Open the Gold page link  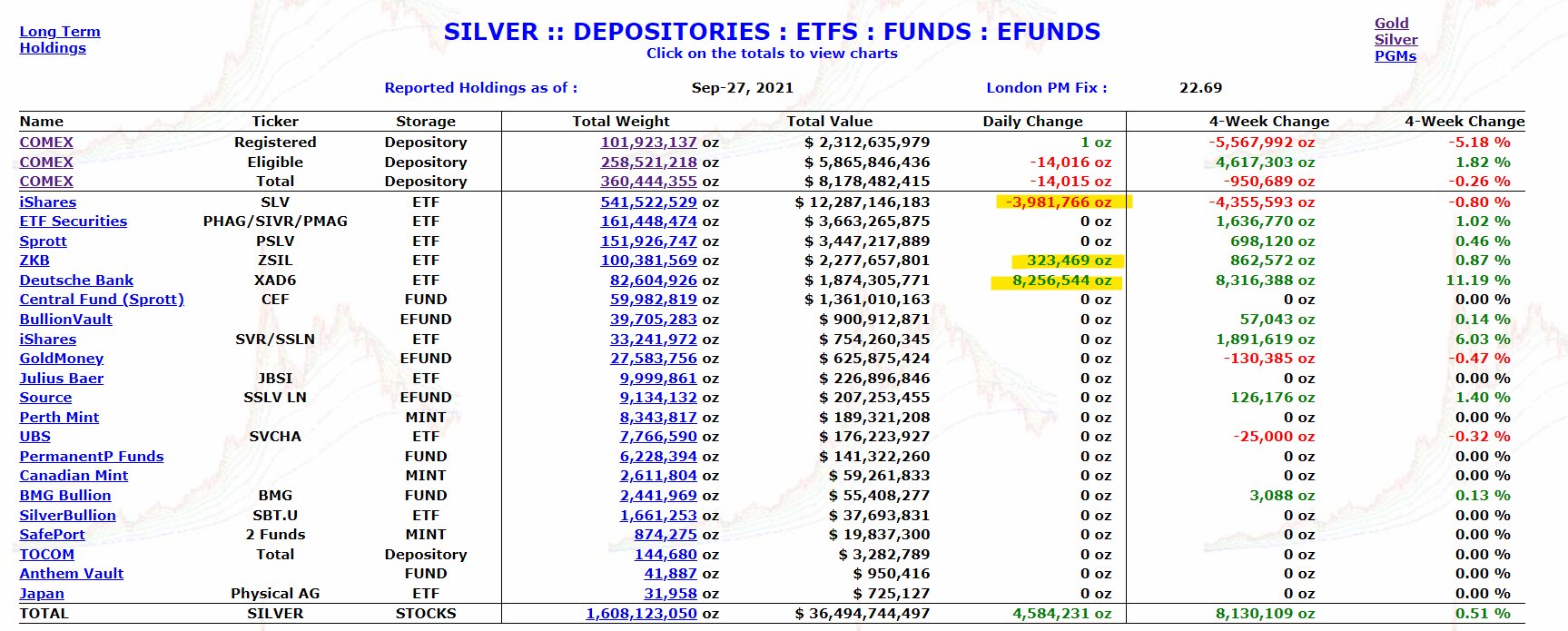(x=1391, y=24)
